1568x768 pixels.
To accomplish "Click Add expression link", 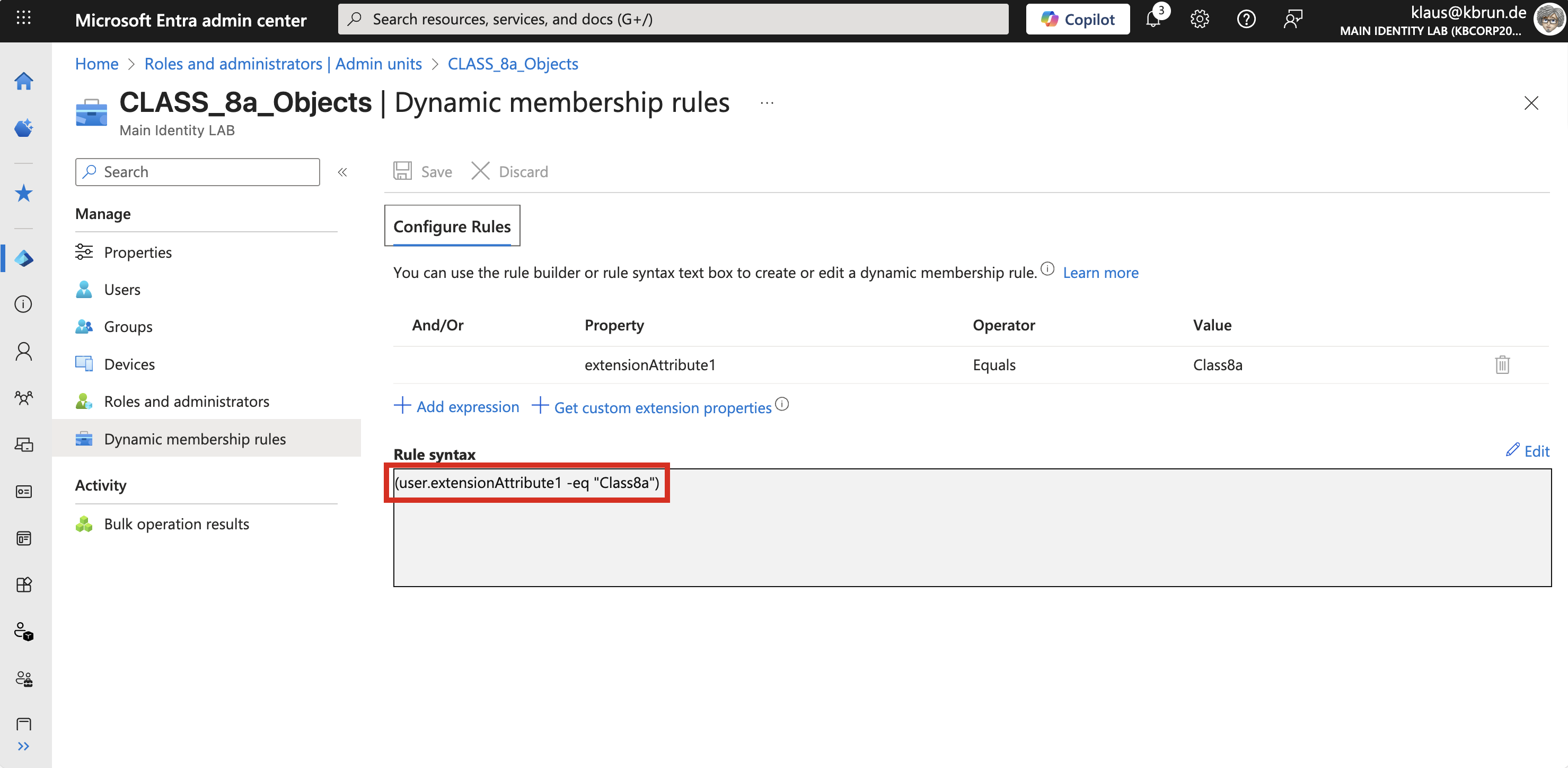I will [457, 406].
